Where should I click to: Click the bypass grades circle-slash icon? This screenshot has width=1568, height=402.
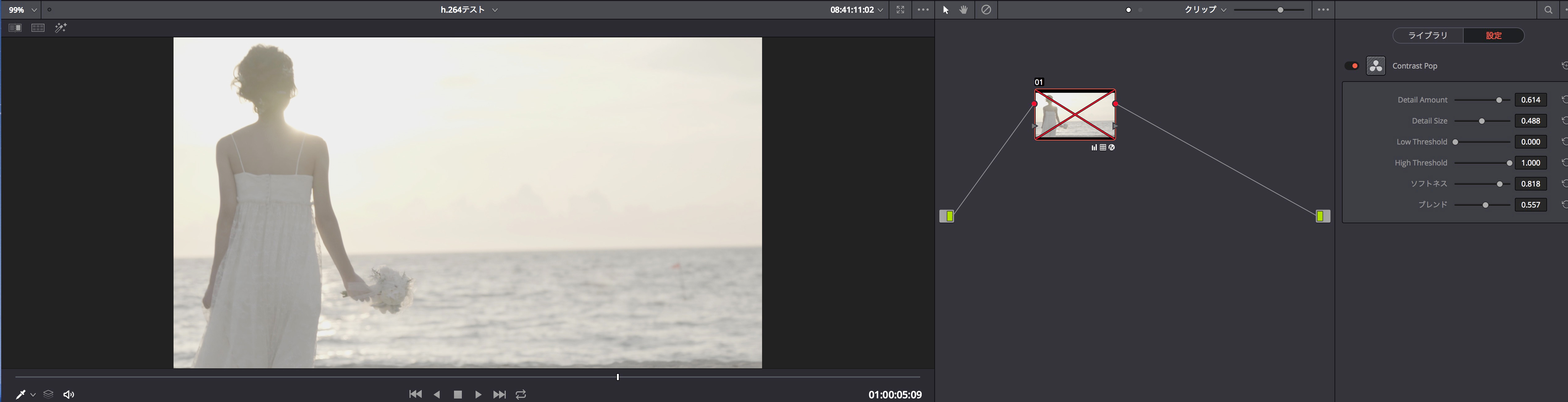pos(986,10)
